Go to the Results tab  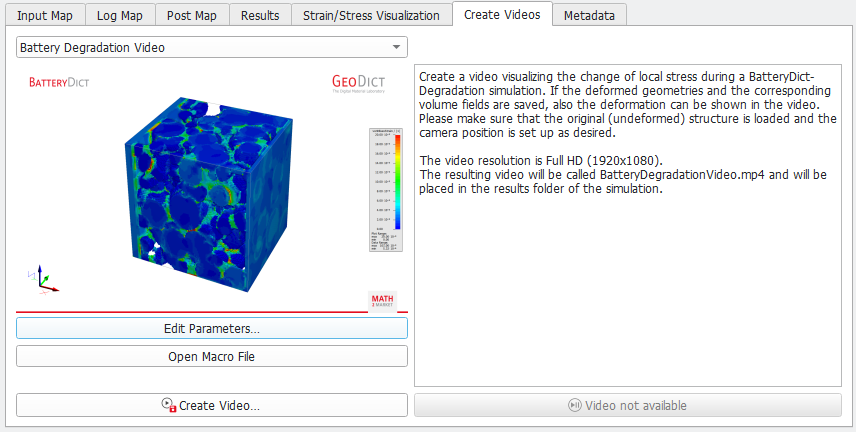(260, 15)
